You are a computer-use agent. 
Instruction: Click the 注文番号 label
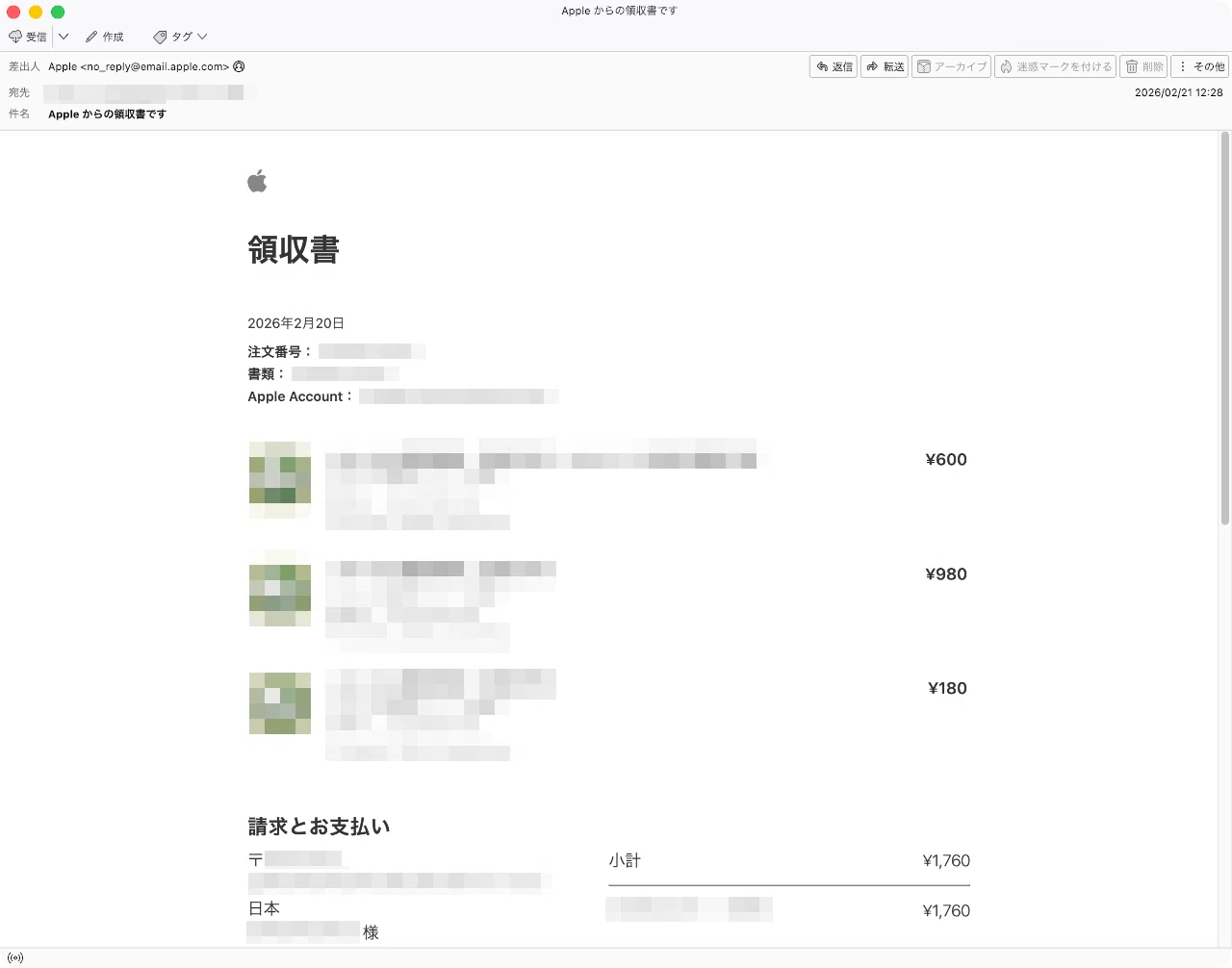pos(280,352)
